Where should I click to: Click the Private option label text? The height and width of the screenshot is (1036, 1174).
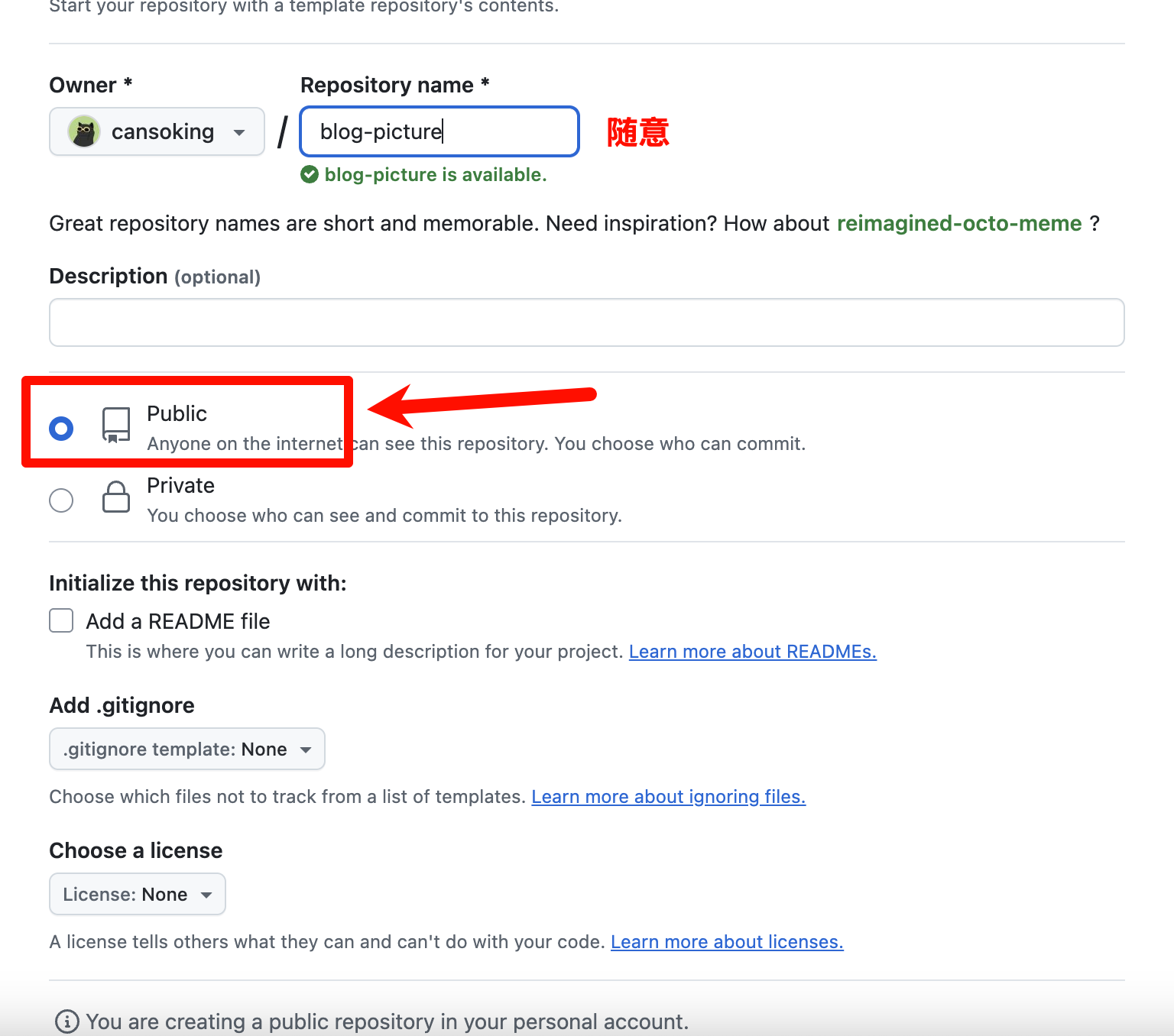(x=180, y=486)
